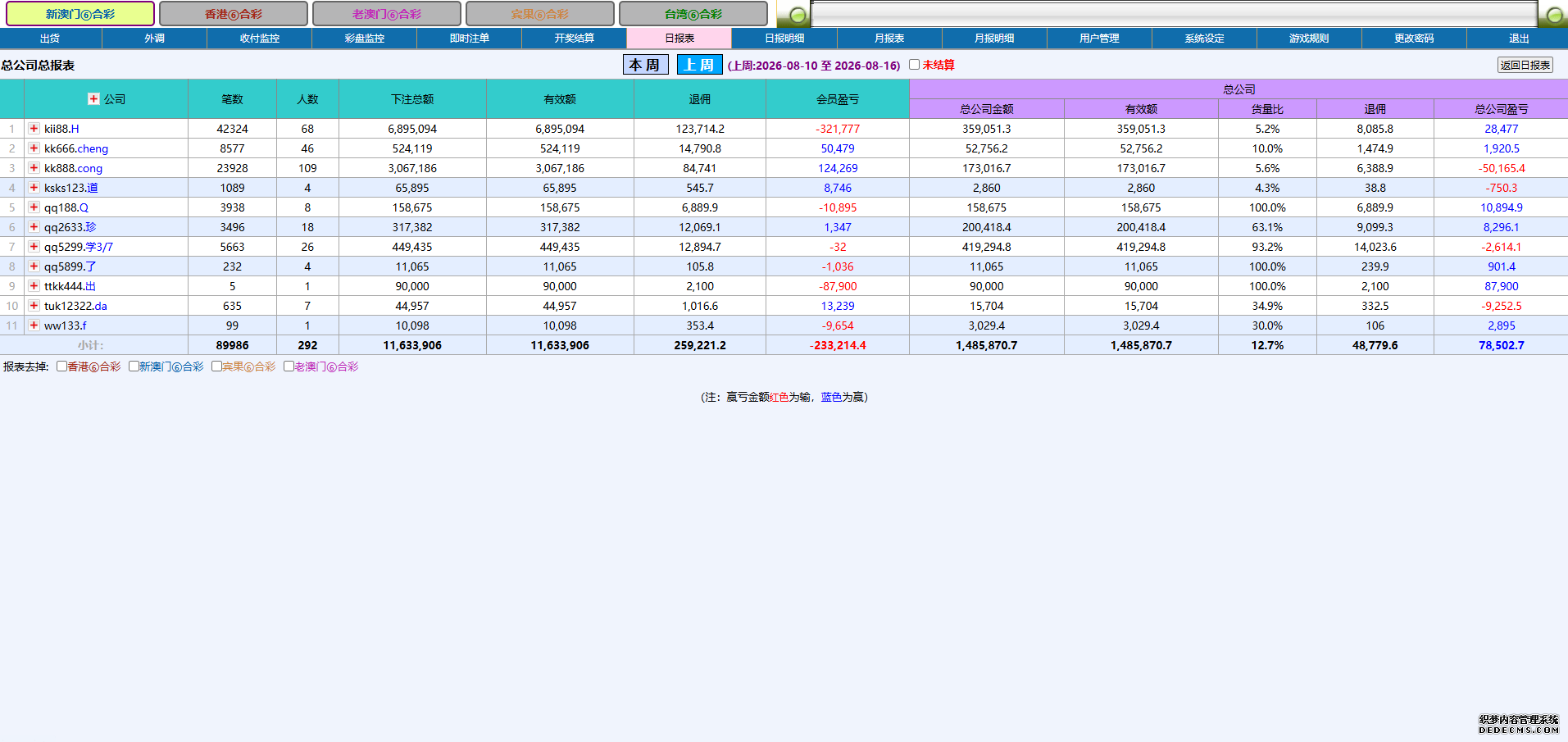Expand the qq5299.学3/7 company row
1568x742 pixels.
(x=34, y=246)
